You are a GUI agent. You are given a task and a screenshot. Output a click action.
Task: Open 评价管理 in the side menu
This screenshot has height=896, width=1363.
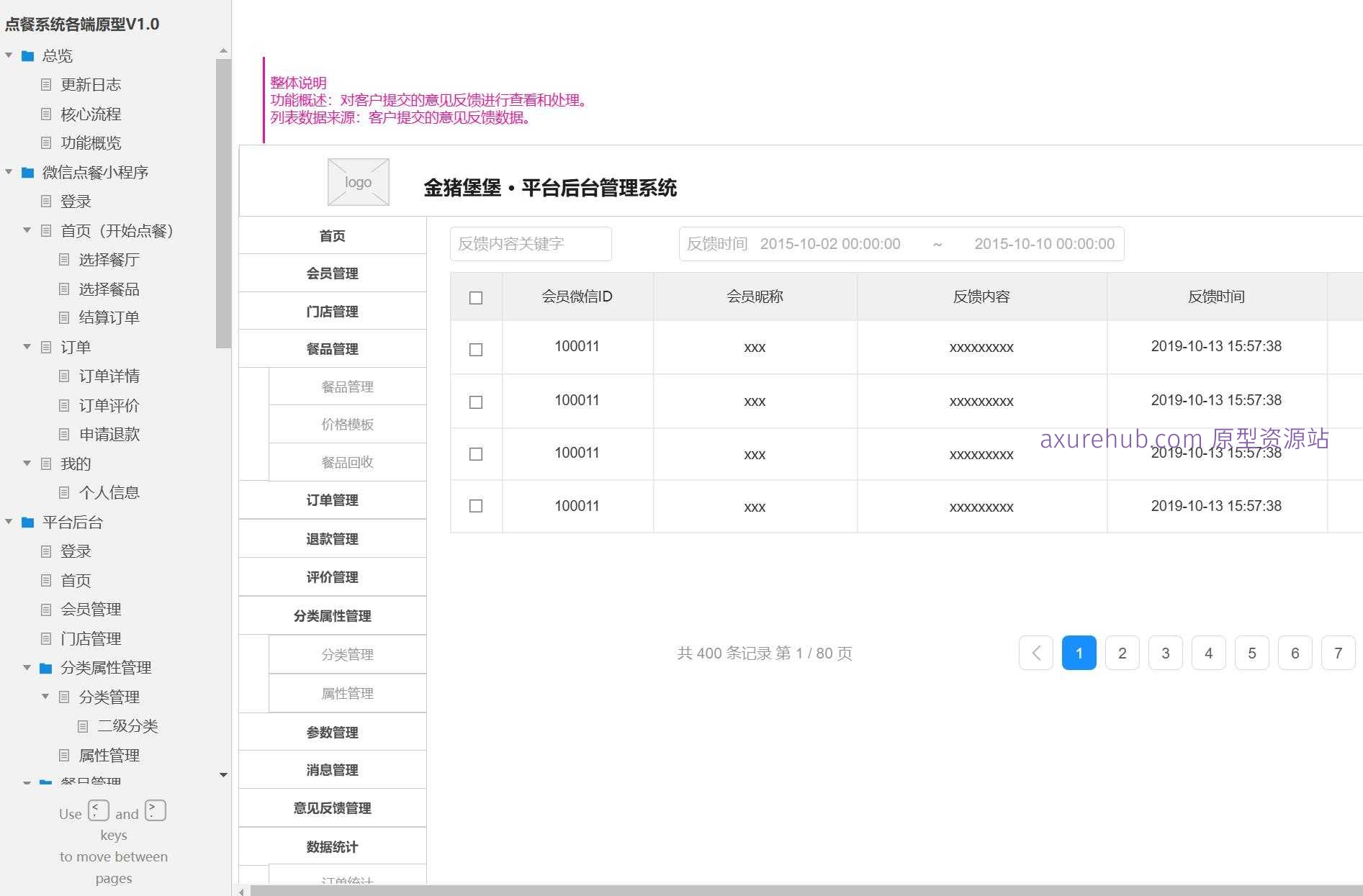pos(333,576)
